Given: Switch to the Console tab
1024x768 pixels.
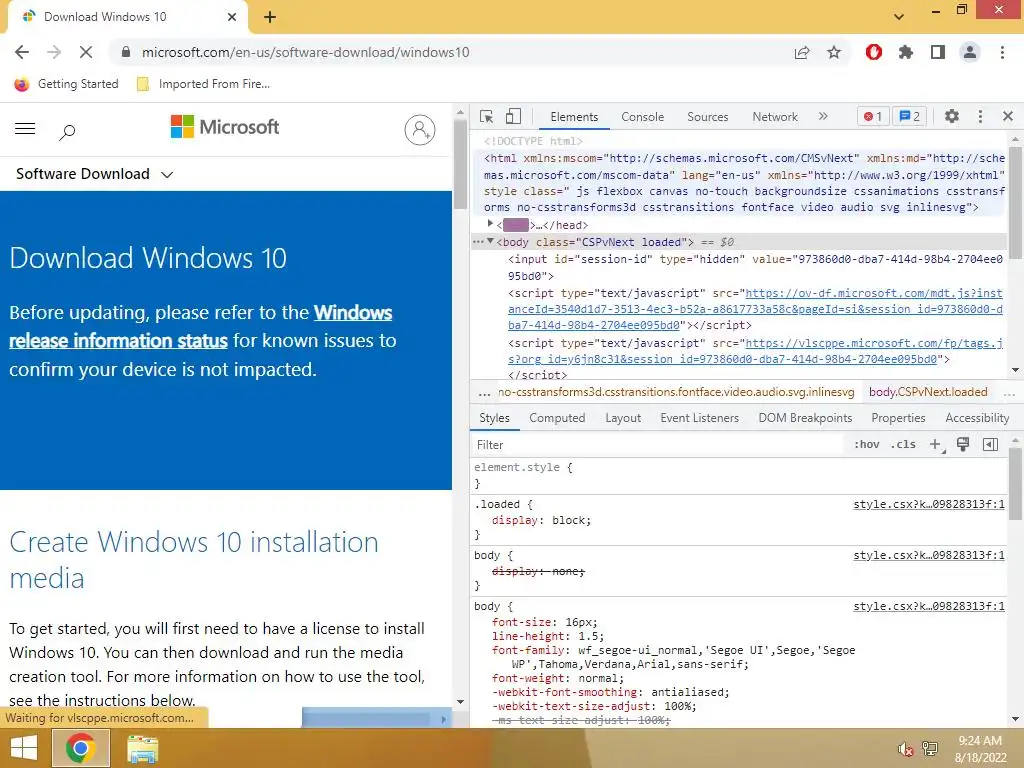Looking at the screenshot, I should coord(643,117).
